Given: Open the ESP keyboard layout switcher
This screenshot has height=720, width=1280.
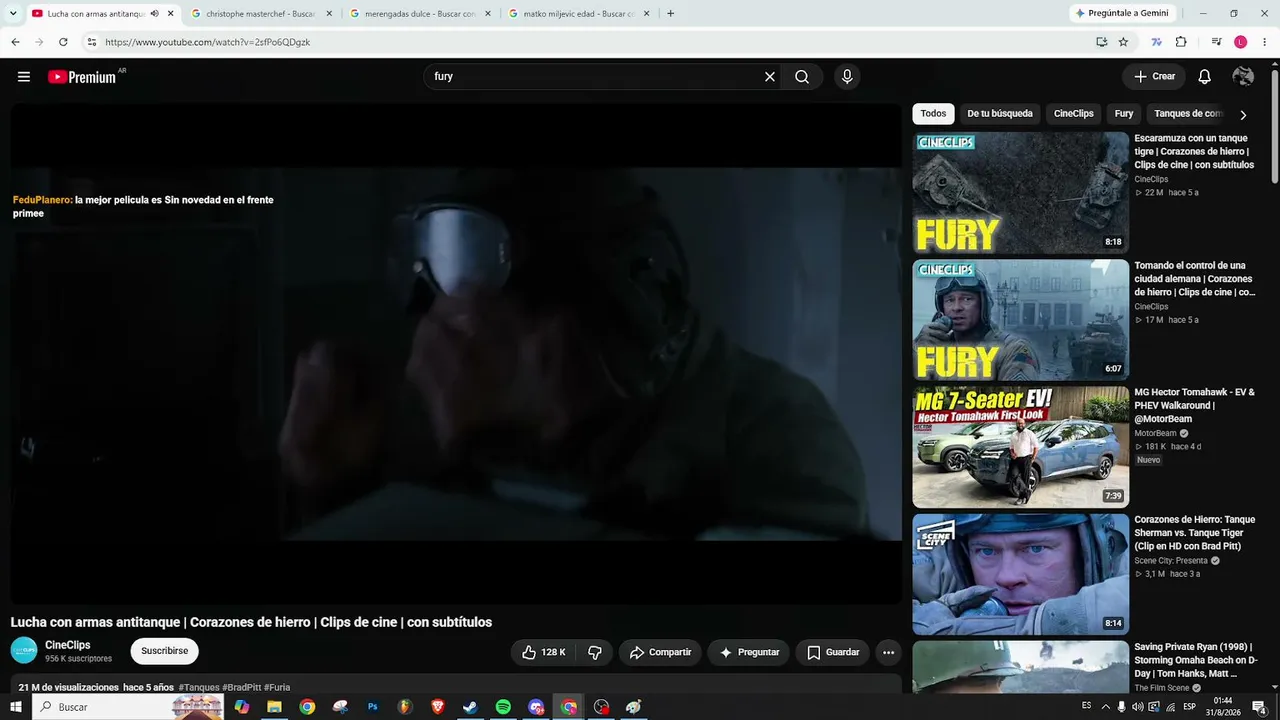Looking at the screenshot, I should [x=1190, y=707].
